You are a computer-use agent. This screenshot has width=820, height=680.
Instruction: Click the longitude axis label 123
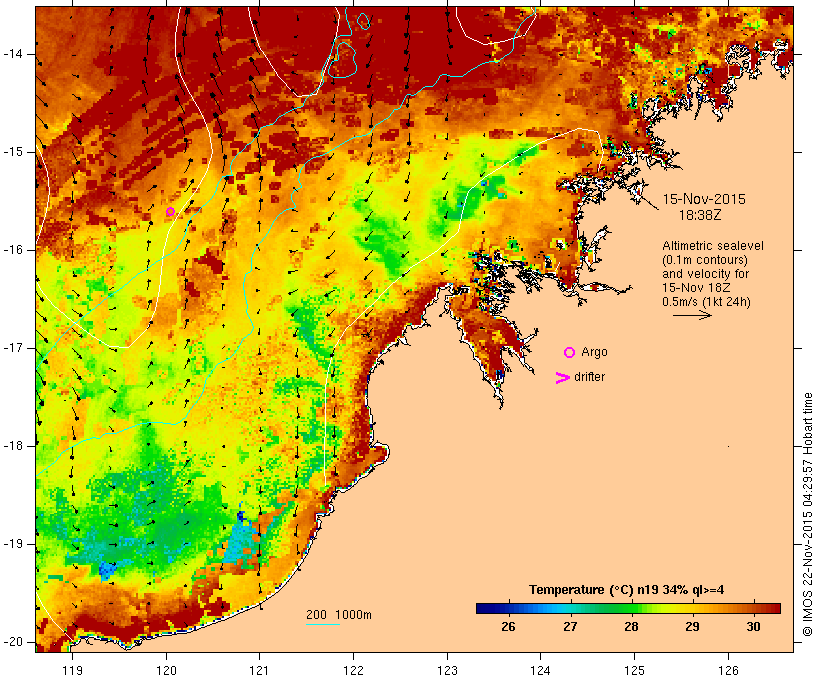coord(447,670)
